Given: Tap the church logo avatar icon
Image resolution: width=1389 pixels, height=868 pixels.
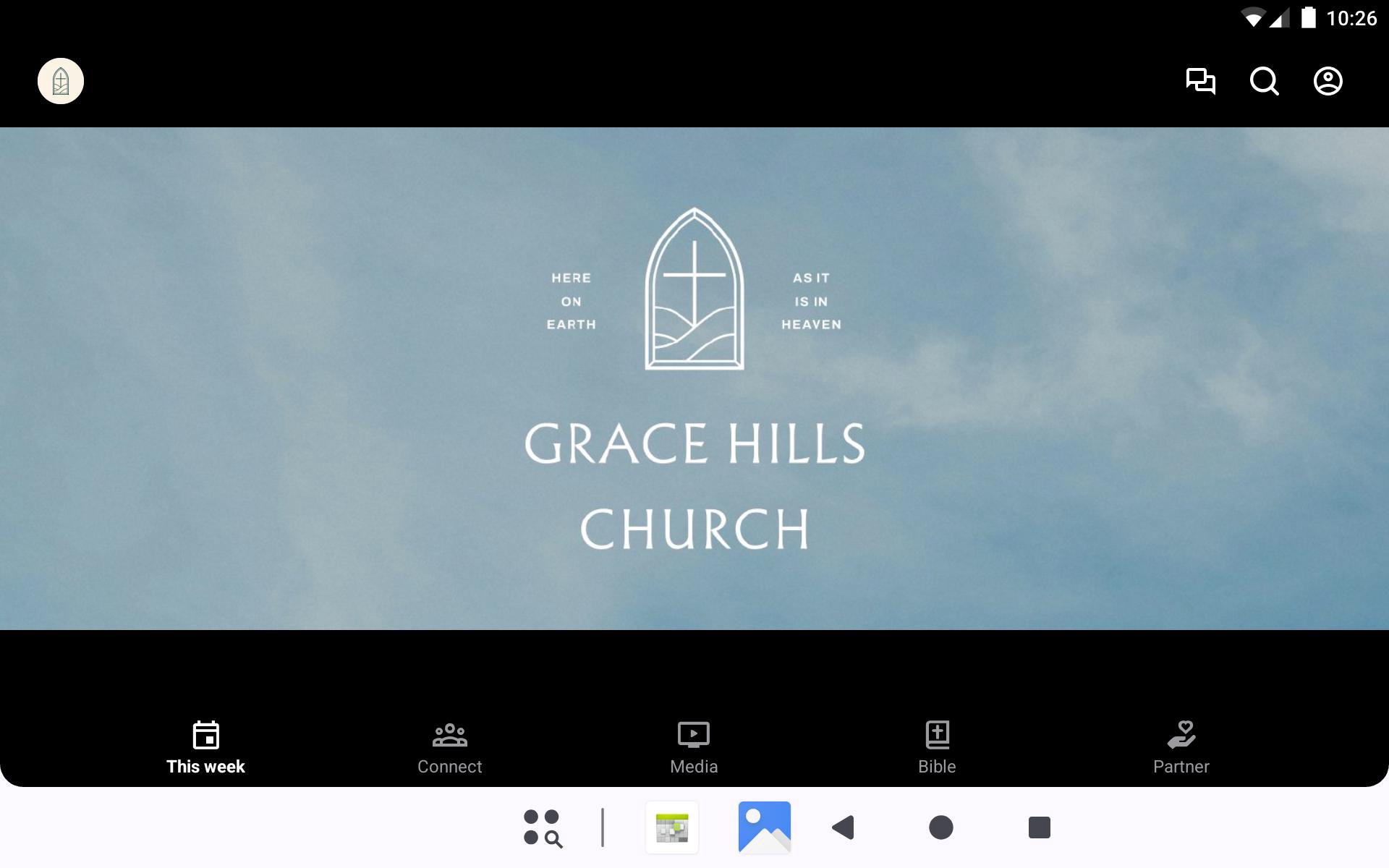Looking at the screenshot, I should pos(61,81).
